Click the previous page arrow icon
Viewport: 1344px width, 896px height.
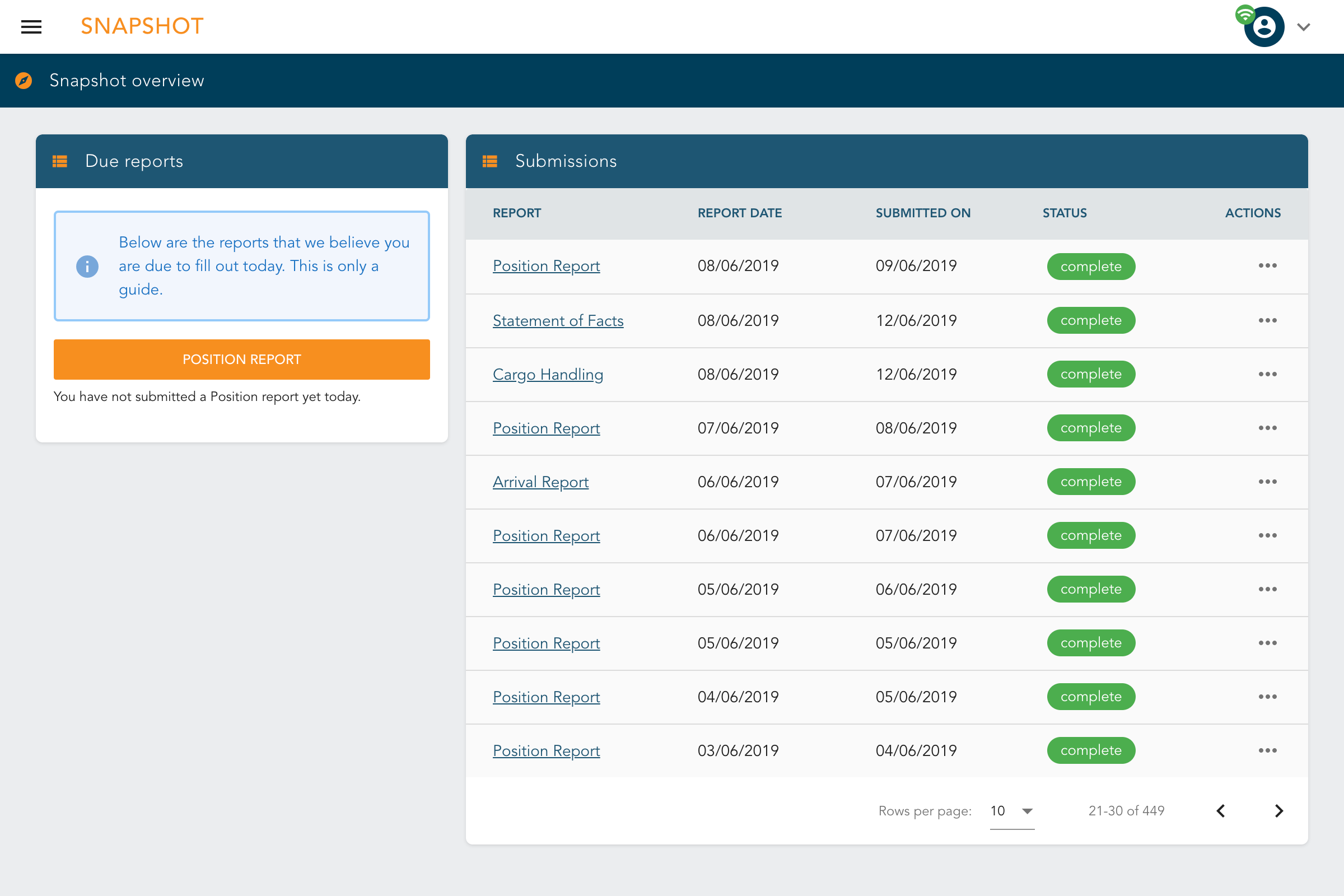pos(1221,811)
